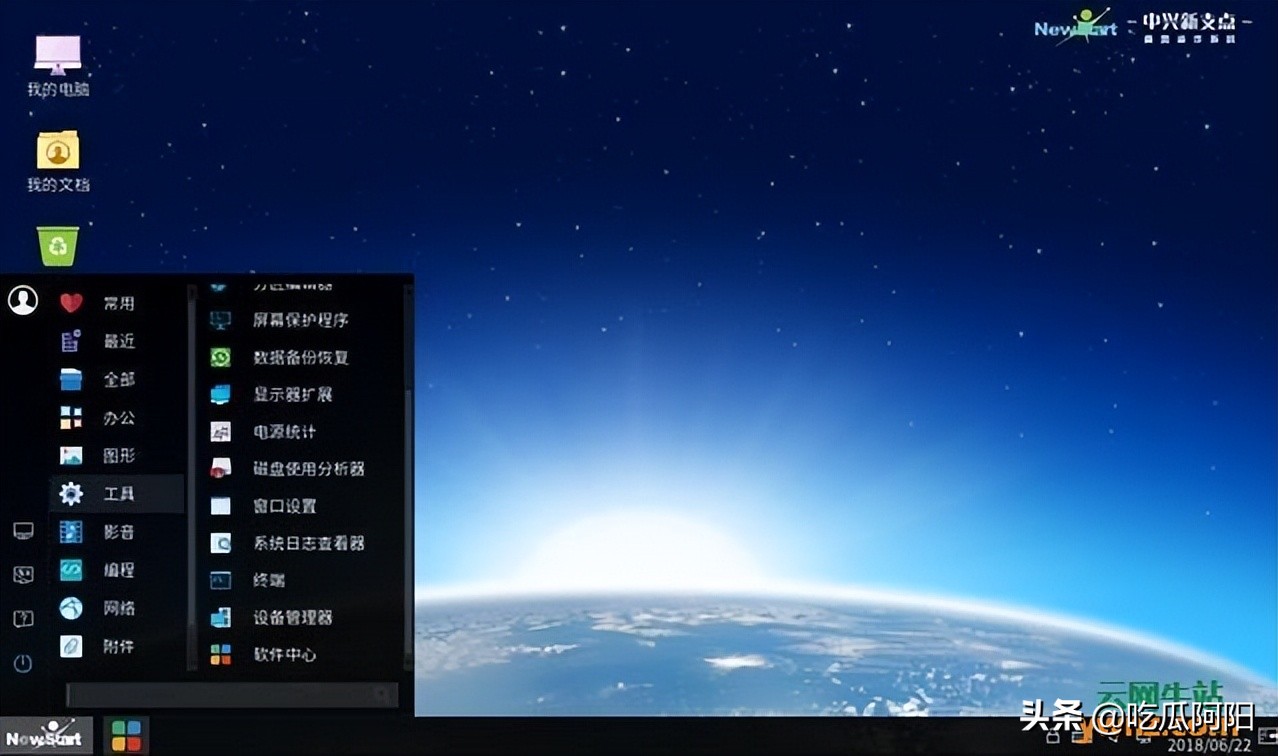
Task: Click the sidebar icon below the monitor icon
Action: pos(23,574)
